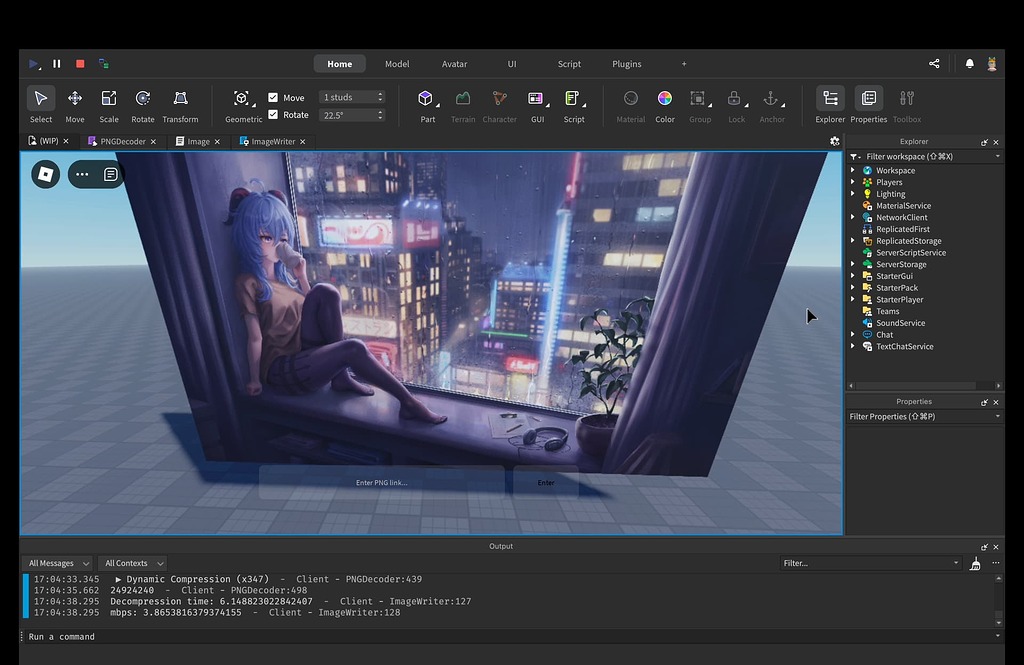This screenshot has width=1024, height=665.
Task: Open the All Contexts dropdown
Action: pos(133,563)
